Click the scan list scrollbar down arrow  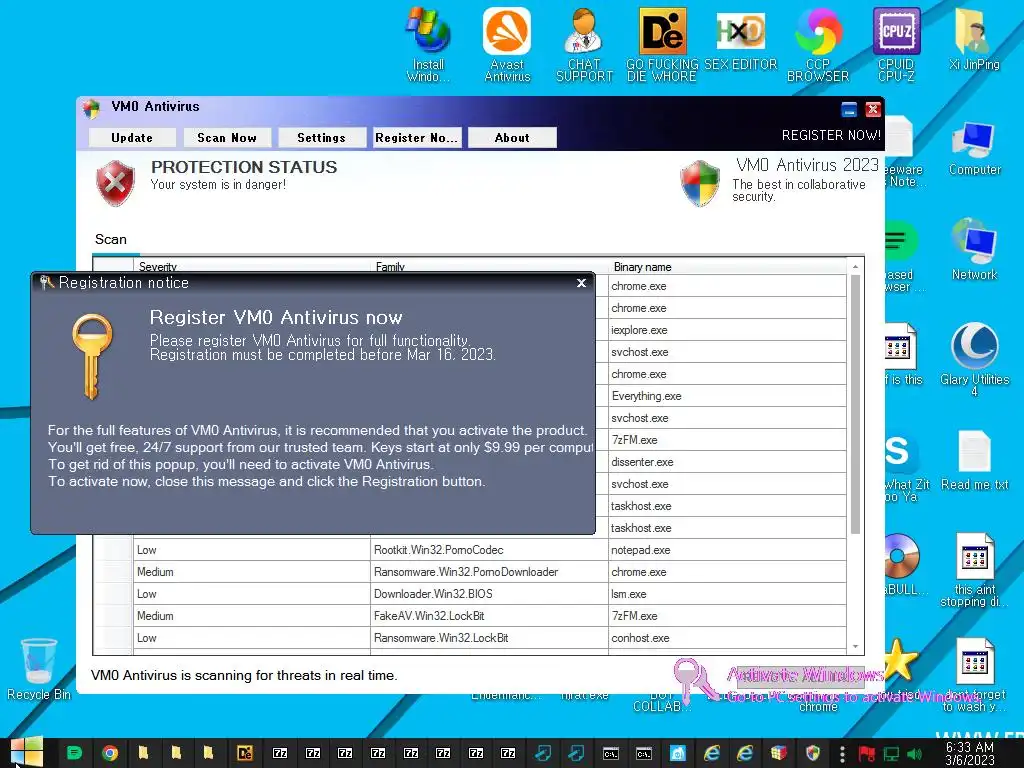[855, 647]
